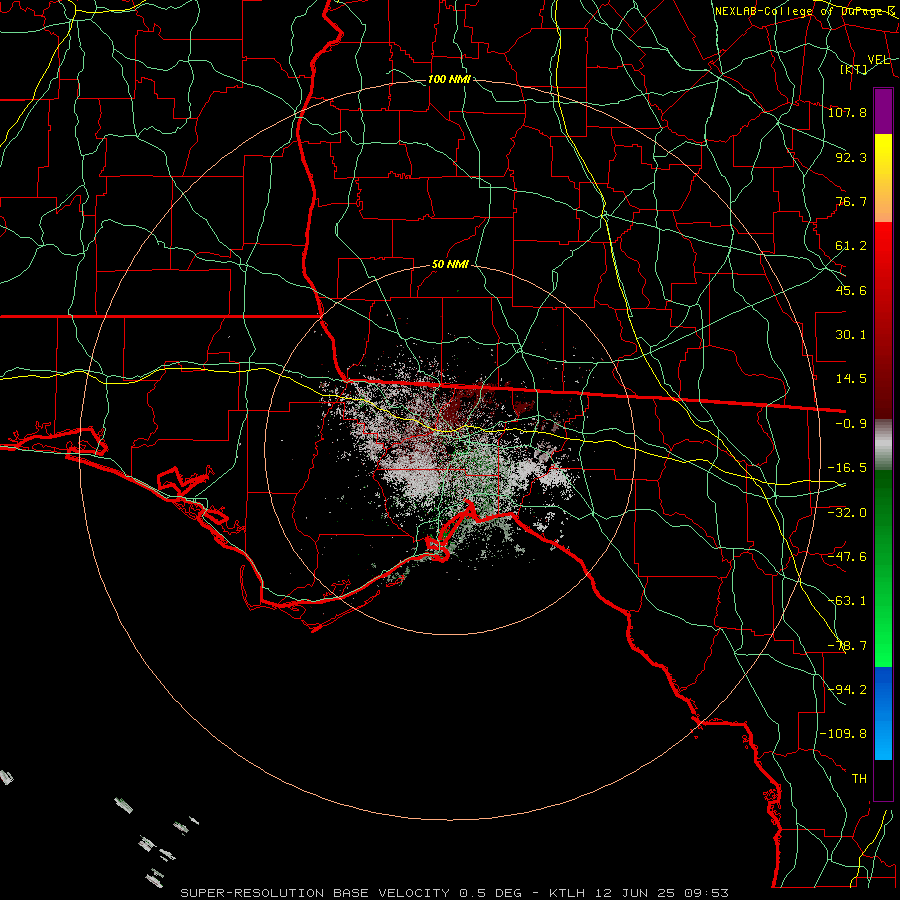Click the 100 NMI range ring label

point(449,79)
